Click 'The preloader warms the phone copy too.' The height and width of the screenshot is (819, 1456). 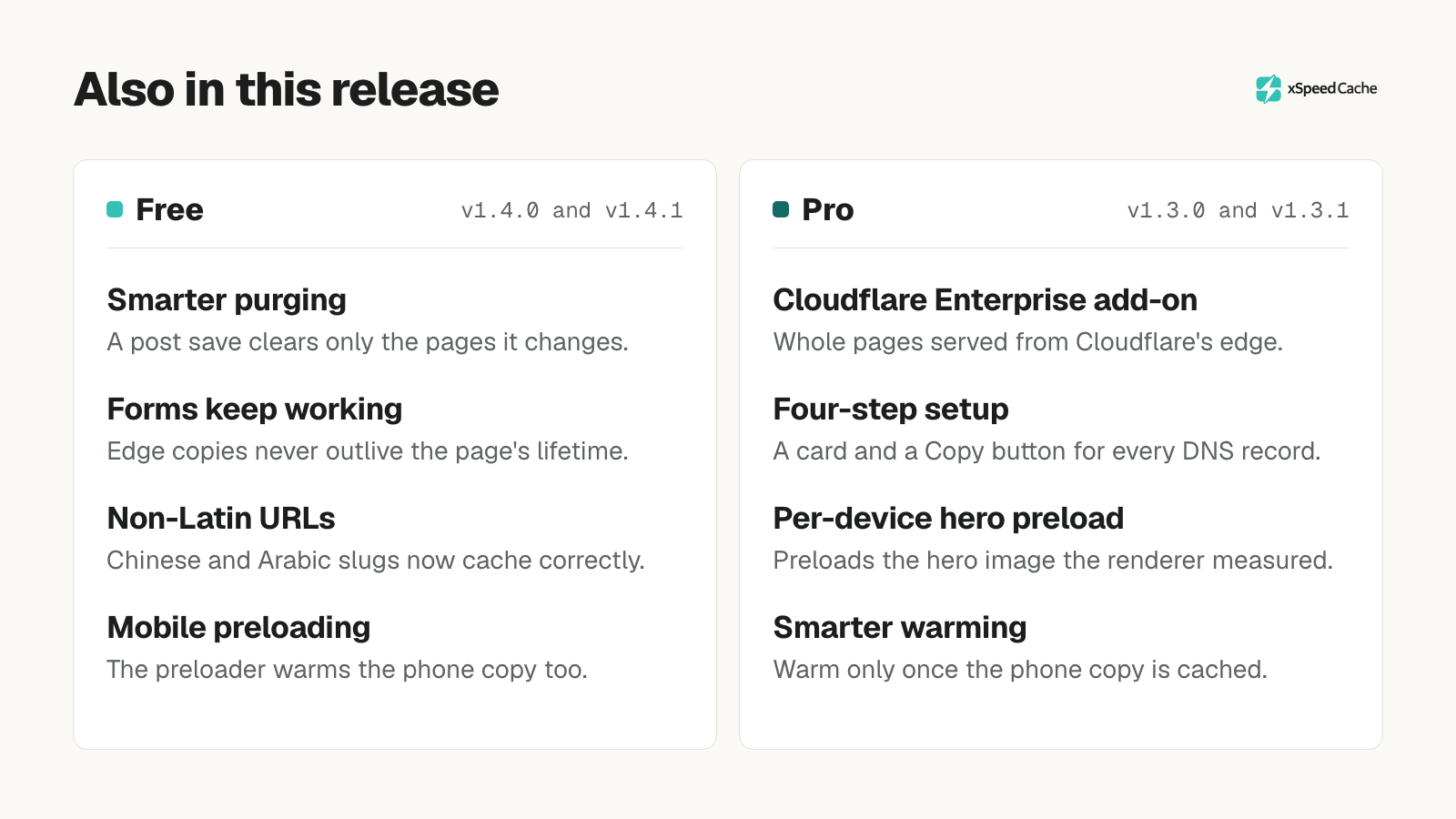pyautogui.click(x=348, y=670)
